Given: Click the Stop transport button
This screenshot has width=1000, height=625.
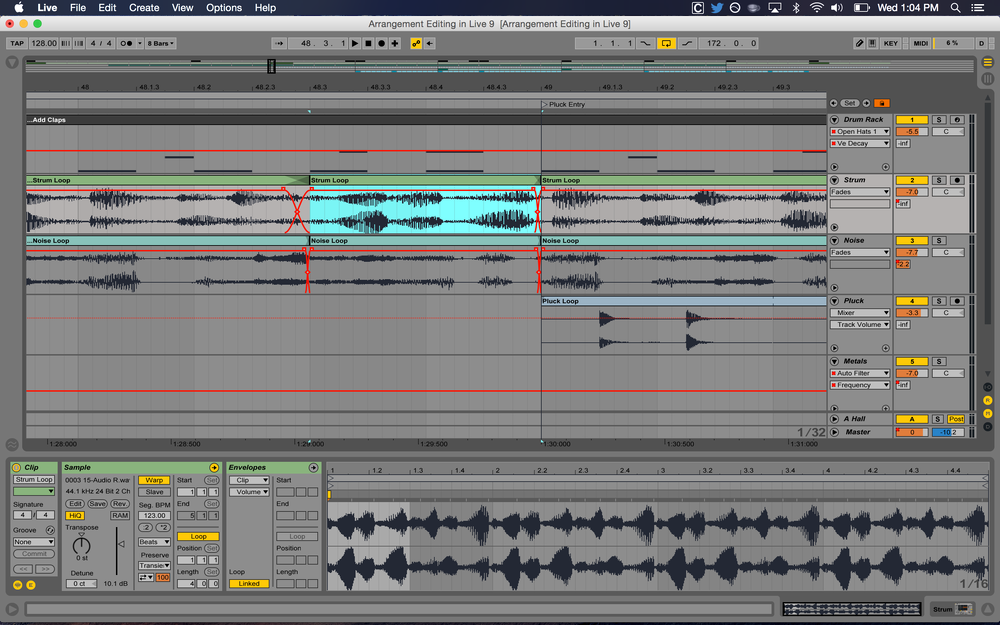Looking at the screenshot, I should [x=368, y=43].
